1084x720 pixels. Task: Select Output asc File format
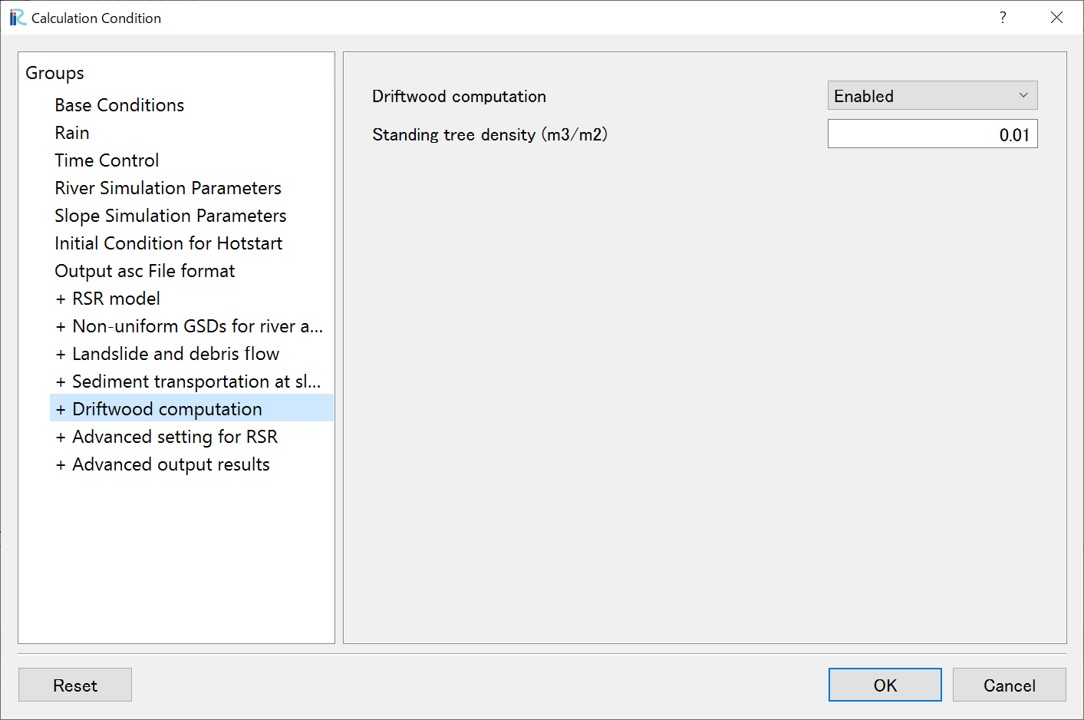click(144, 271)
